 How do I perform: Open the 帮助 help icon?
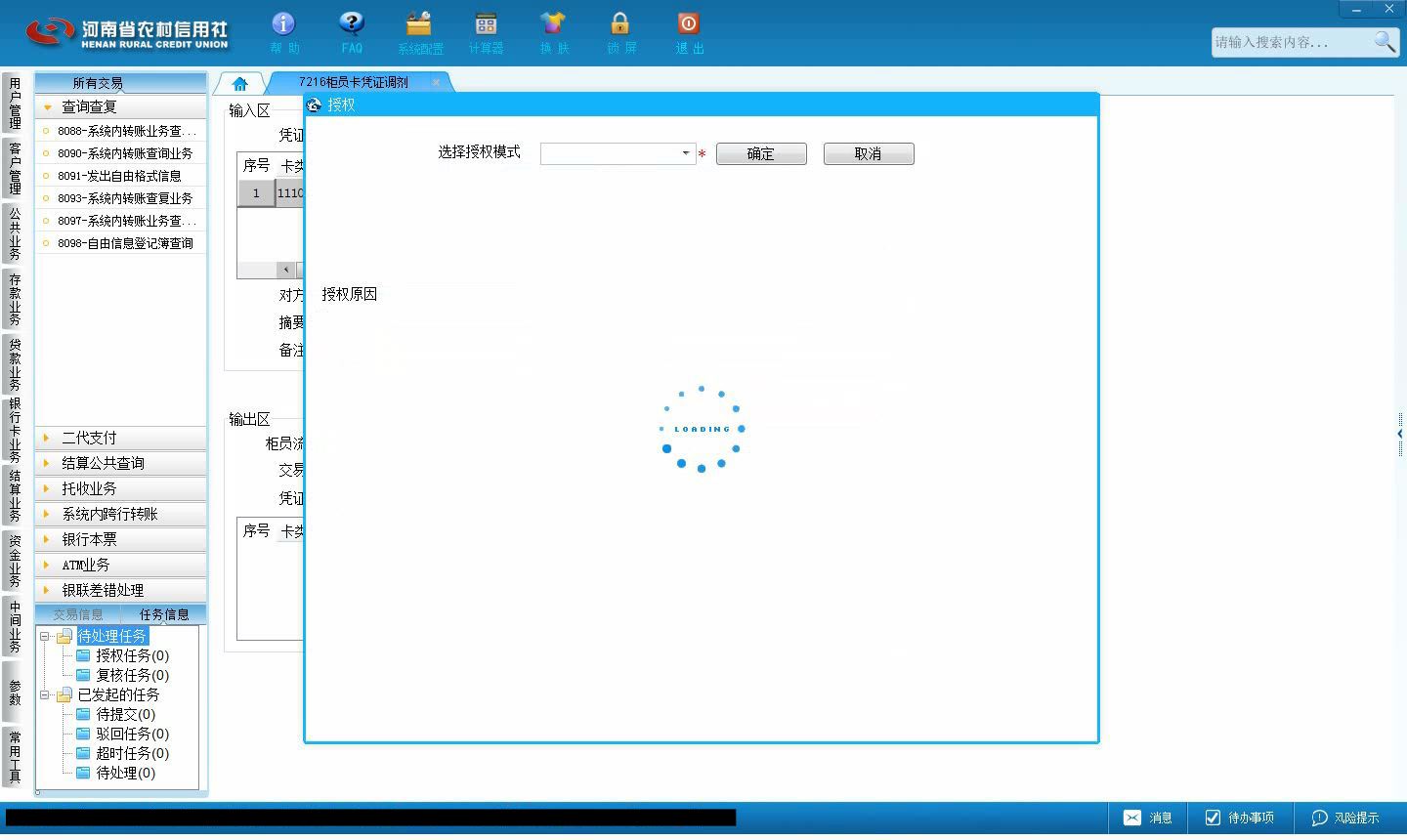click(x=283, y=32)
